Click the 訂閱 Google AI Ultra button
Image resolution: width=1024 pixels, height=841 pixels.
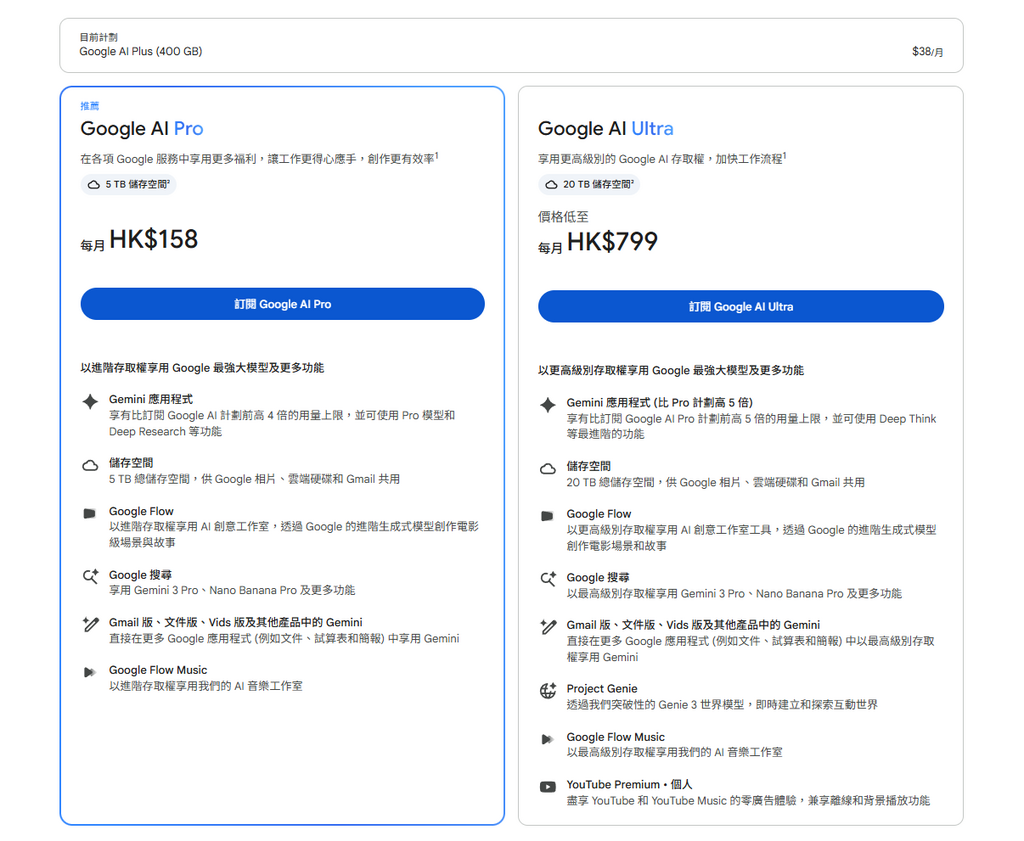741,307
